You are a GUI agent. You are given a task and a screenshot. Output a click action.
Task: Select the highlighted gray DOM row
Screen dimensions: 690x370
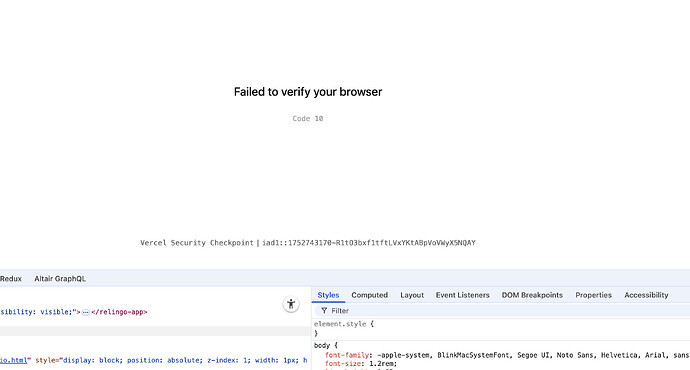coord(155,331)
